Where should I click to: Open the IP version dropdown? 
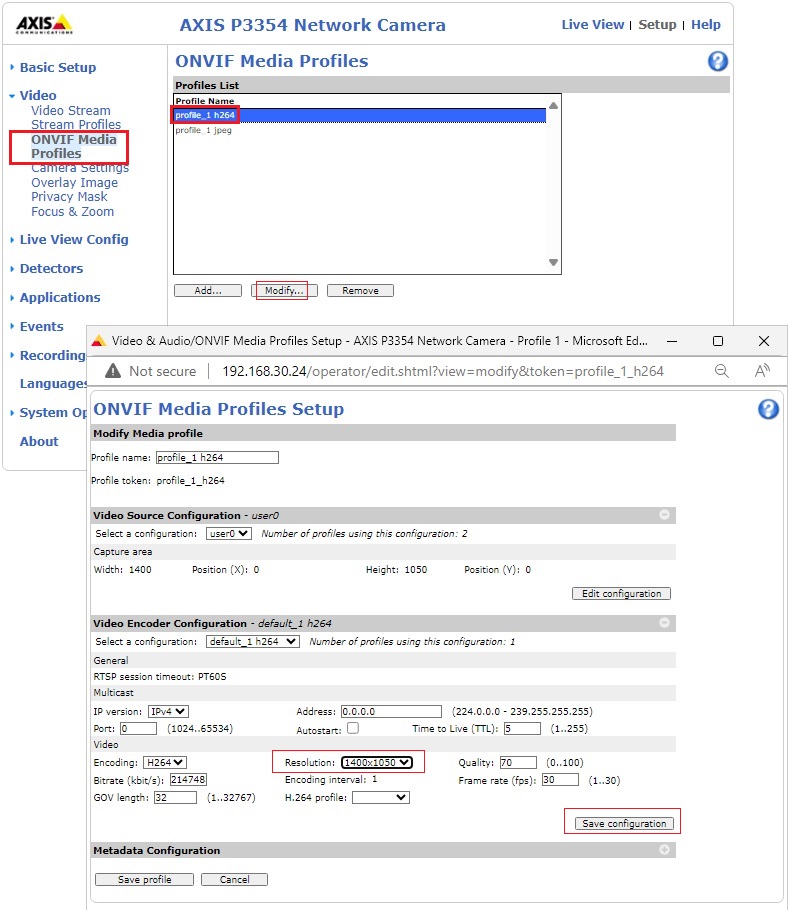167,711
